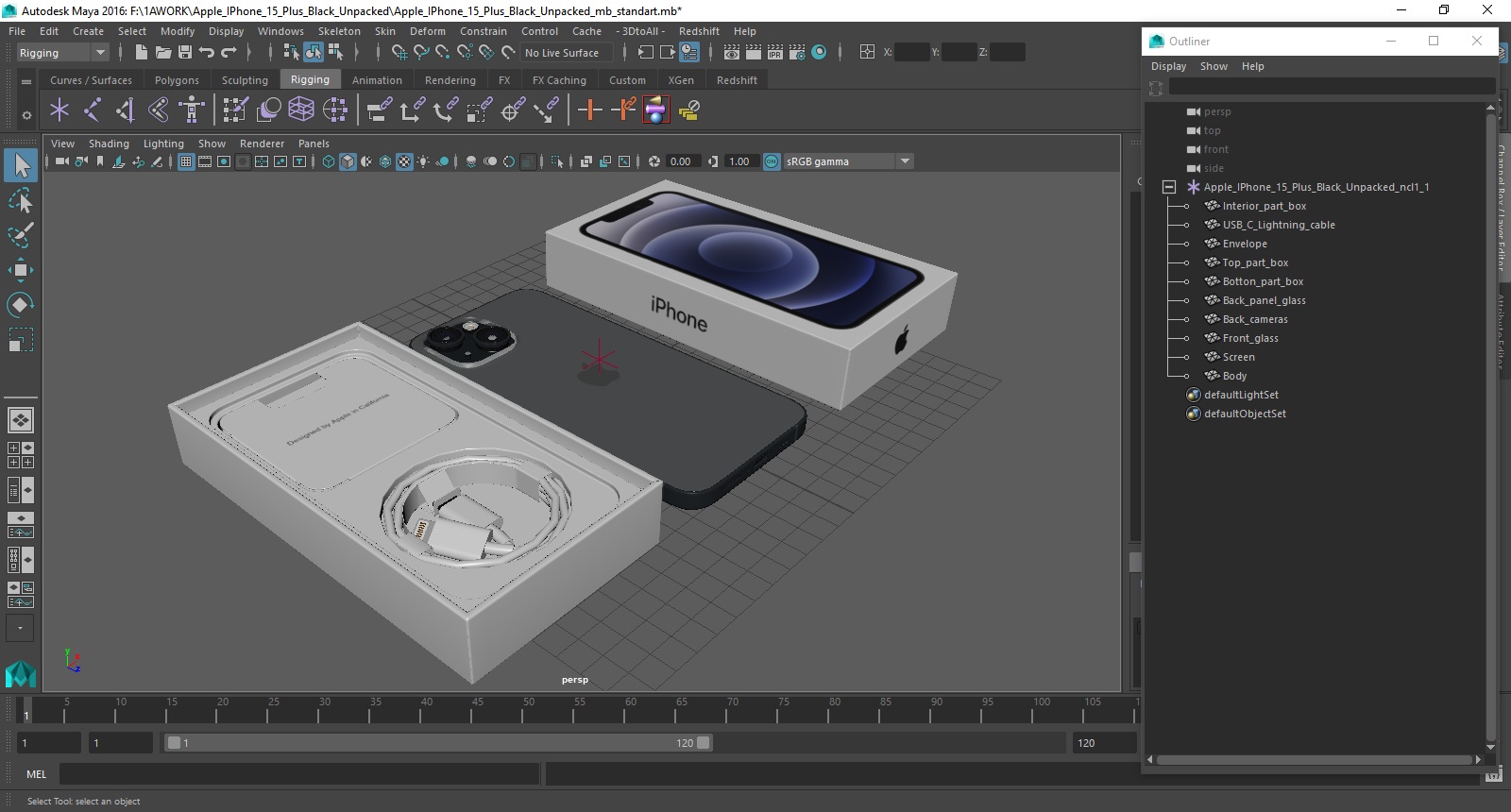1511x812 pixels.
Task: Click the Outliner vertical scrollbar
Action: click(x=1491, y=427)
